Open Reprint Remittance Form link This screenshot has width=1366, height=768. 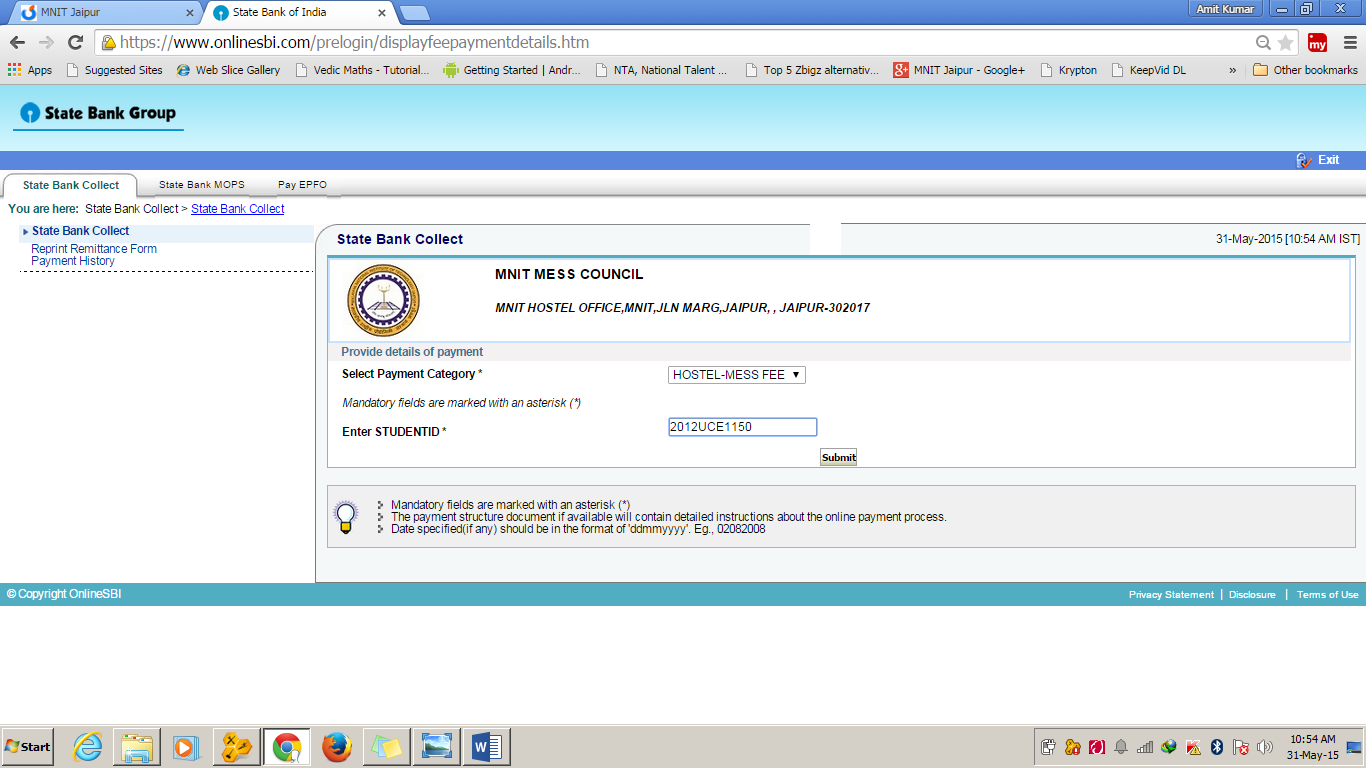pyautogui.click(x=94, y=249)
